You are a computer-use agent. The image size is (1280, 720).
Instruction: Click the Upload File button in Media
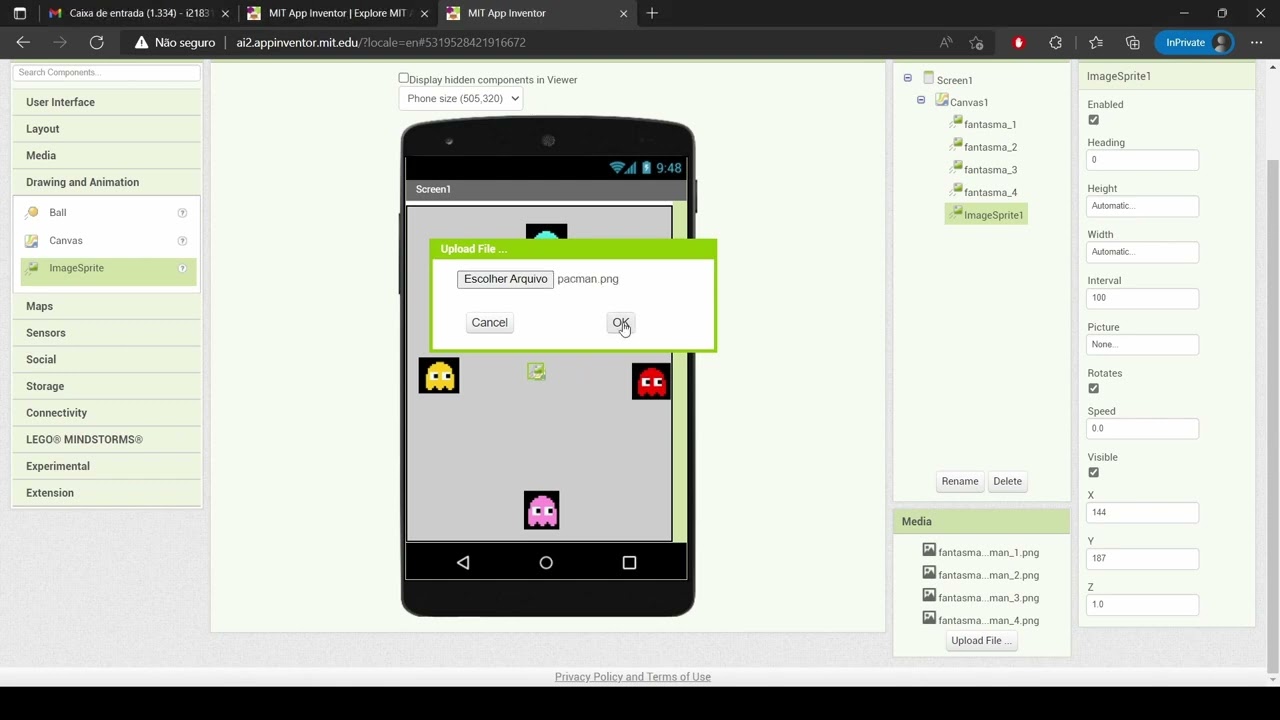click(981, 640)
